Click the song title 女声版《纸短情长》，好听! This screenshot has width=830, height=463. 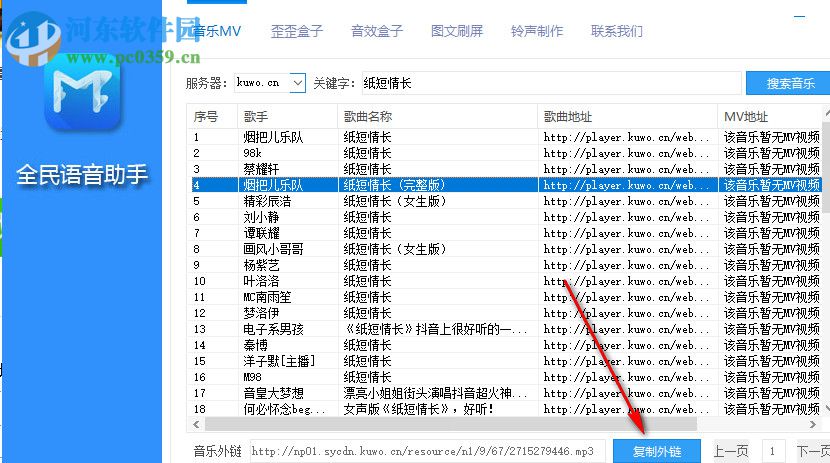coord(418,408)
